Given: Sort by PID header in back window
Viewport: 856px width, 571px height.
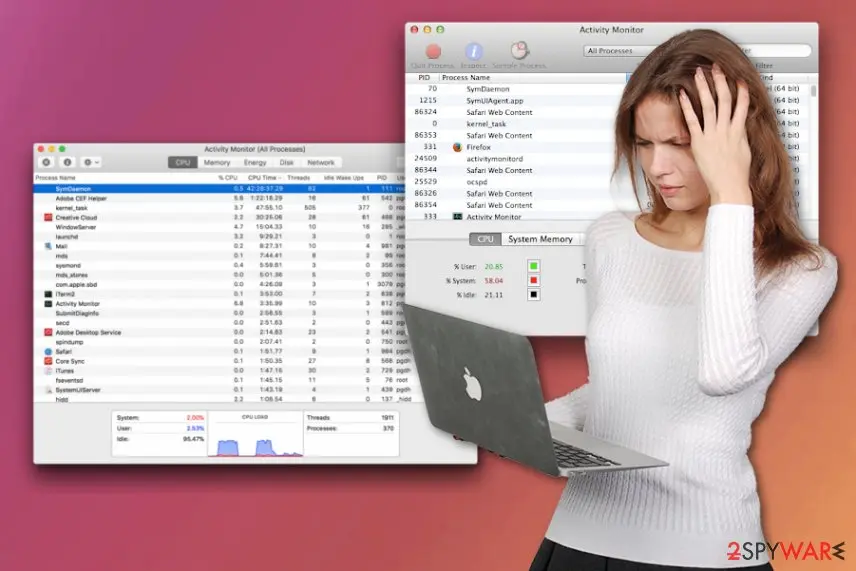Looking at the screenshot, I should click(424, 78).
